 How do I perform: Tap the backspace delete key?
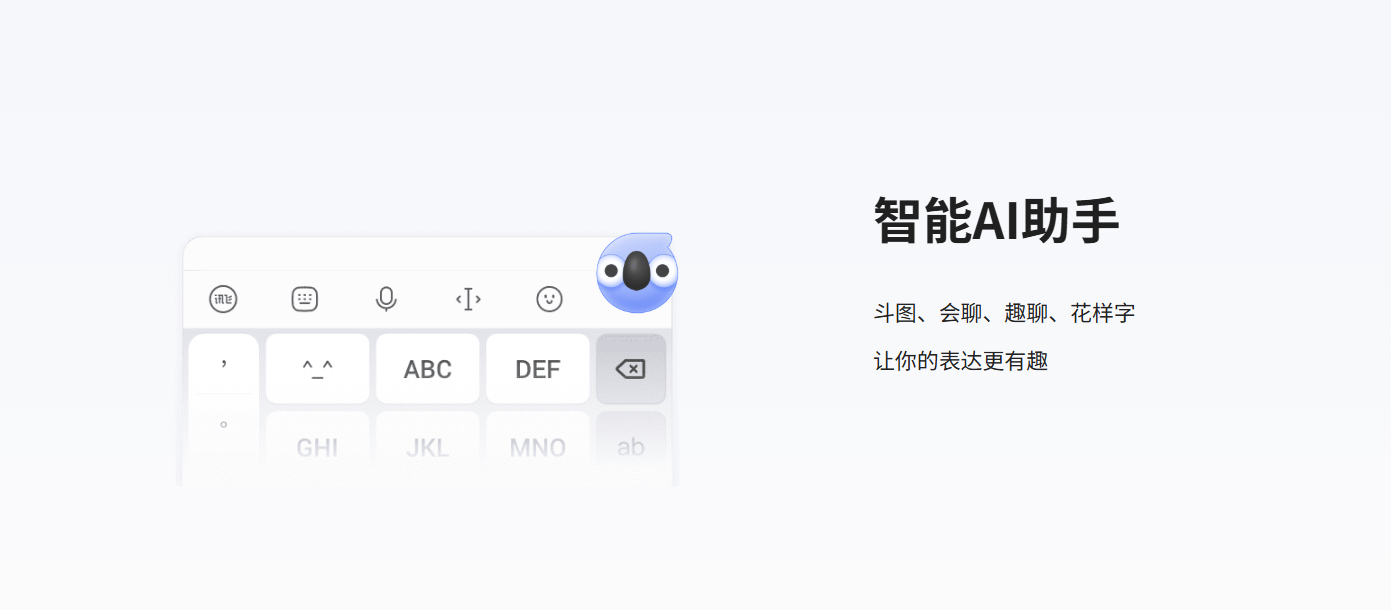(631, 369)
